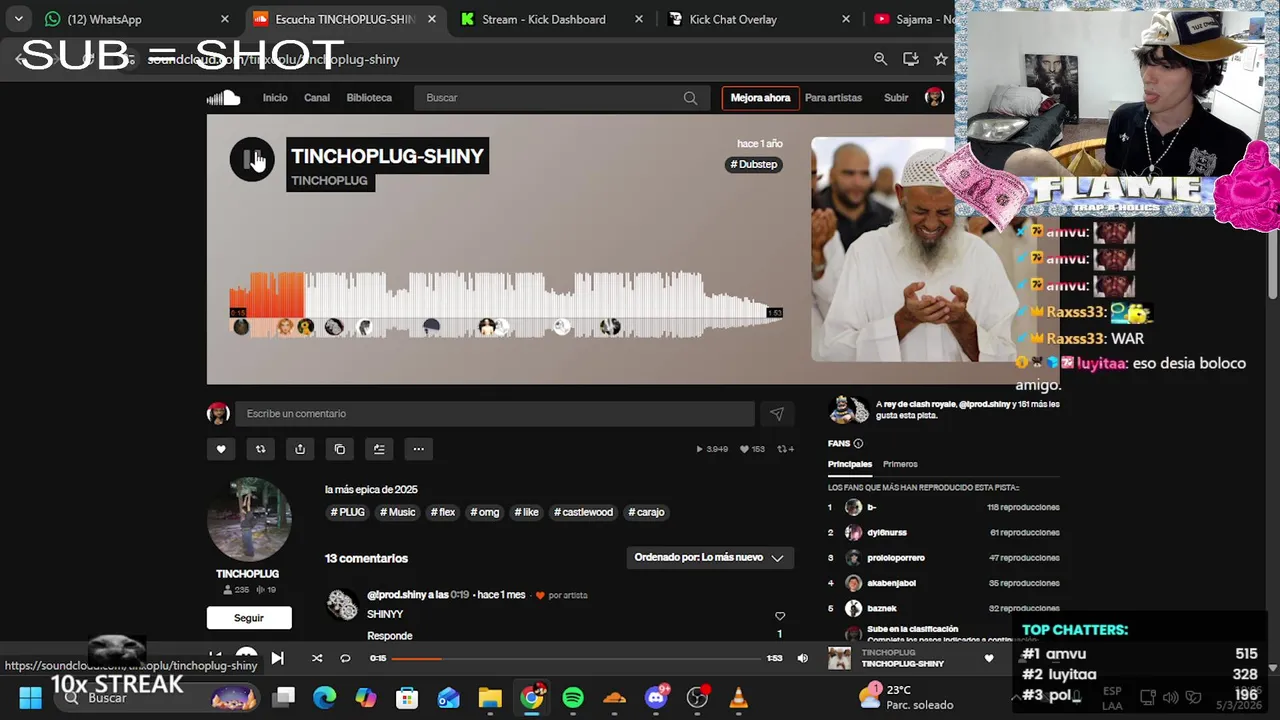Write in the 'Escribe un comentario' field

(x=494, y=414)
